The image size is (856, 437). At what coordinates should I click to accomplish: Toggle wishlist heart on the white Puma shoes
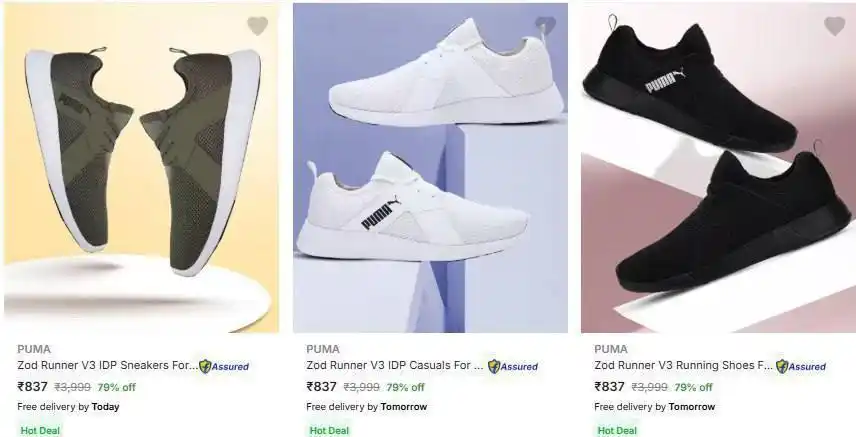coord(545,26)
